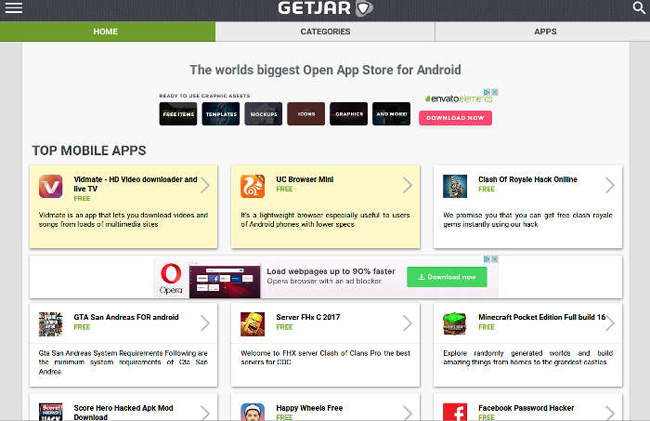Click the Minecraft Pocket Edition icon
The image size is (650, 421).
[x=455, y=324]
